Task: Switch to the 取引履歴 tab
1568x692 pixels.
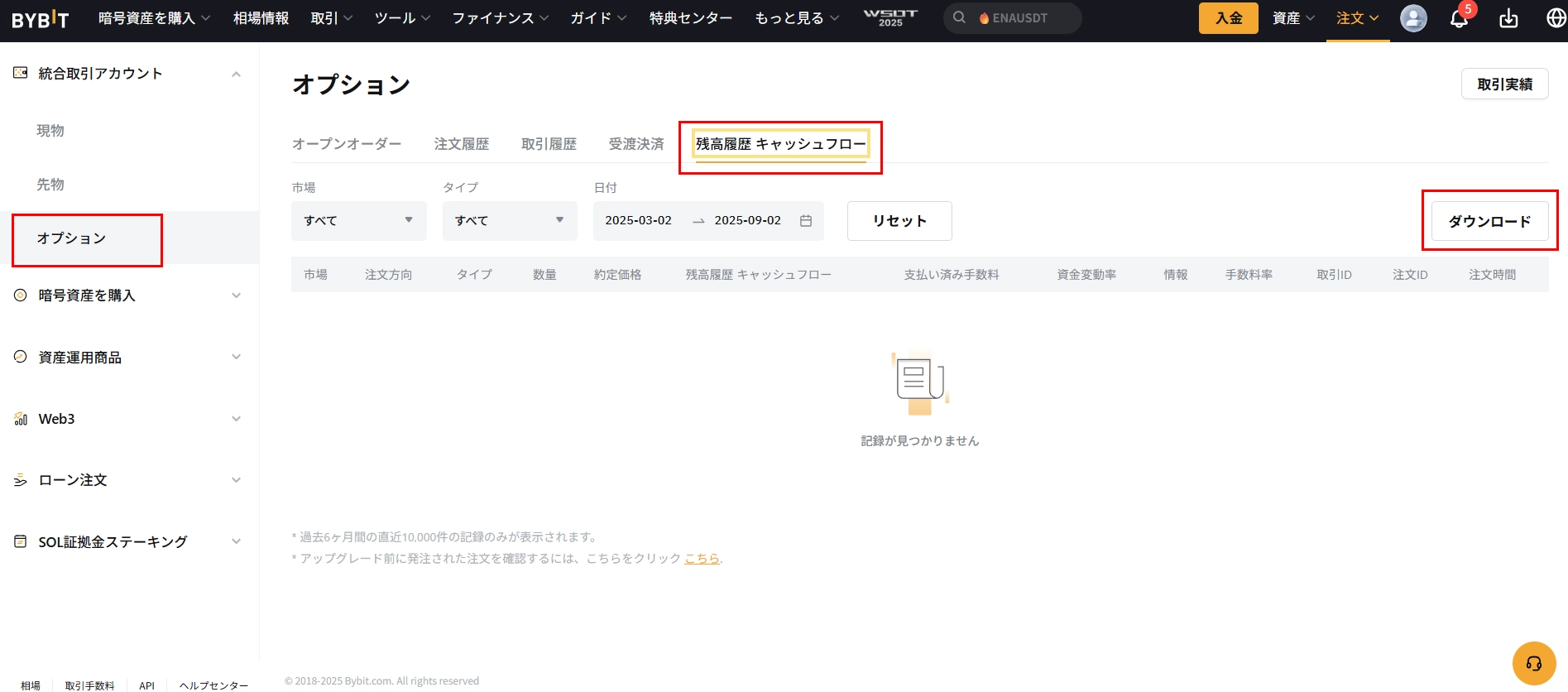Action: [x=549, y=144]
